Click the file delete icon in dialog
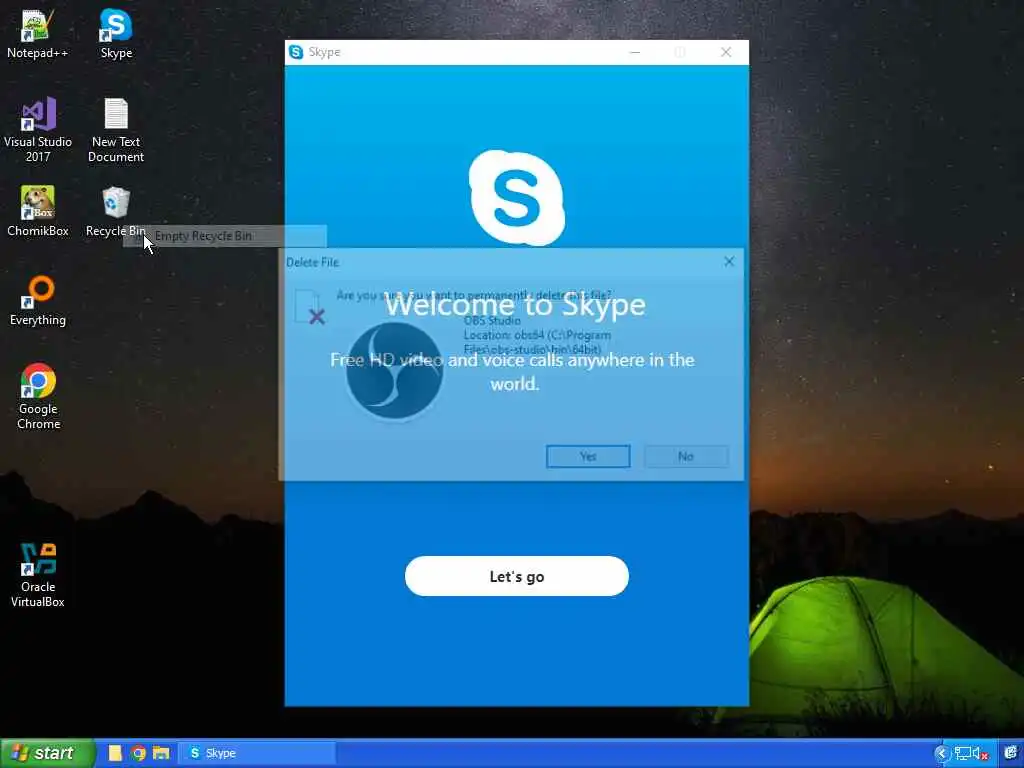Image resolution: width=1024 pixels, height=768 pixels. pyautogui.click(x=310, y=307)
